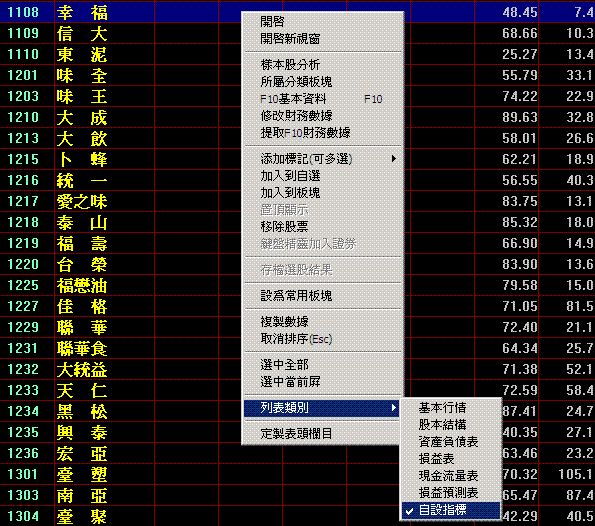
Task: Select 損益預測表 option
Action: click(x=451, y=493)
